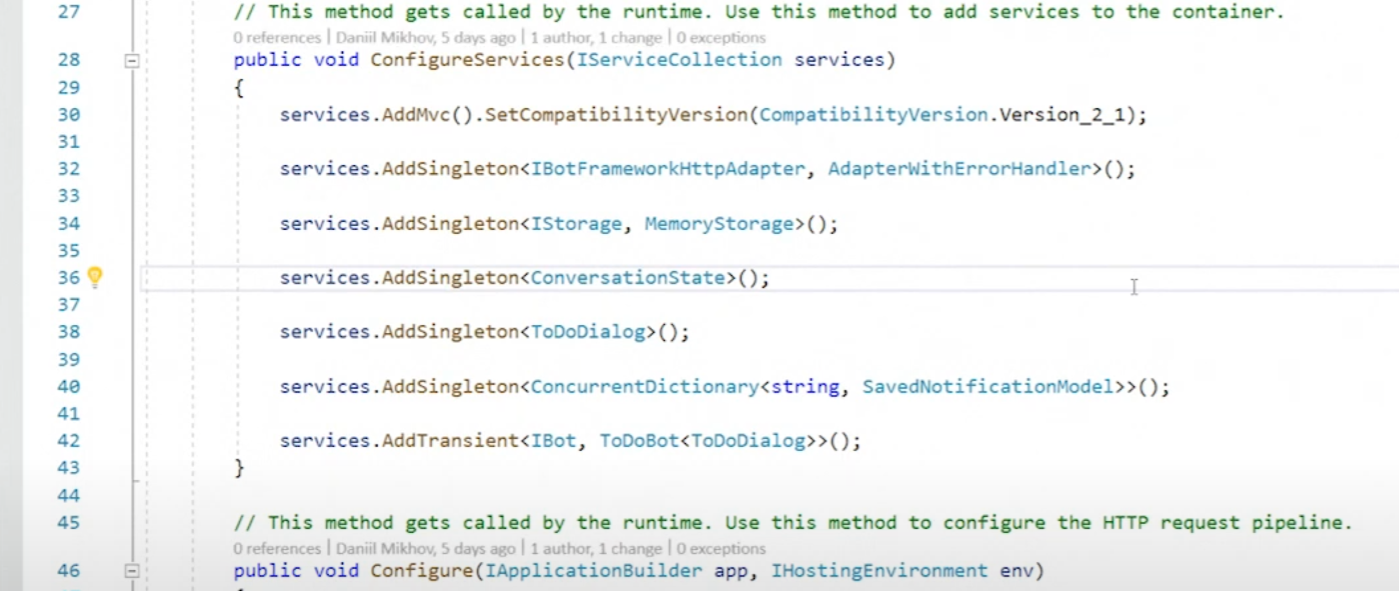Click line number 30 in the gutter
The image size is (1399, 591).
tap(68, 115)
